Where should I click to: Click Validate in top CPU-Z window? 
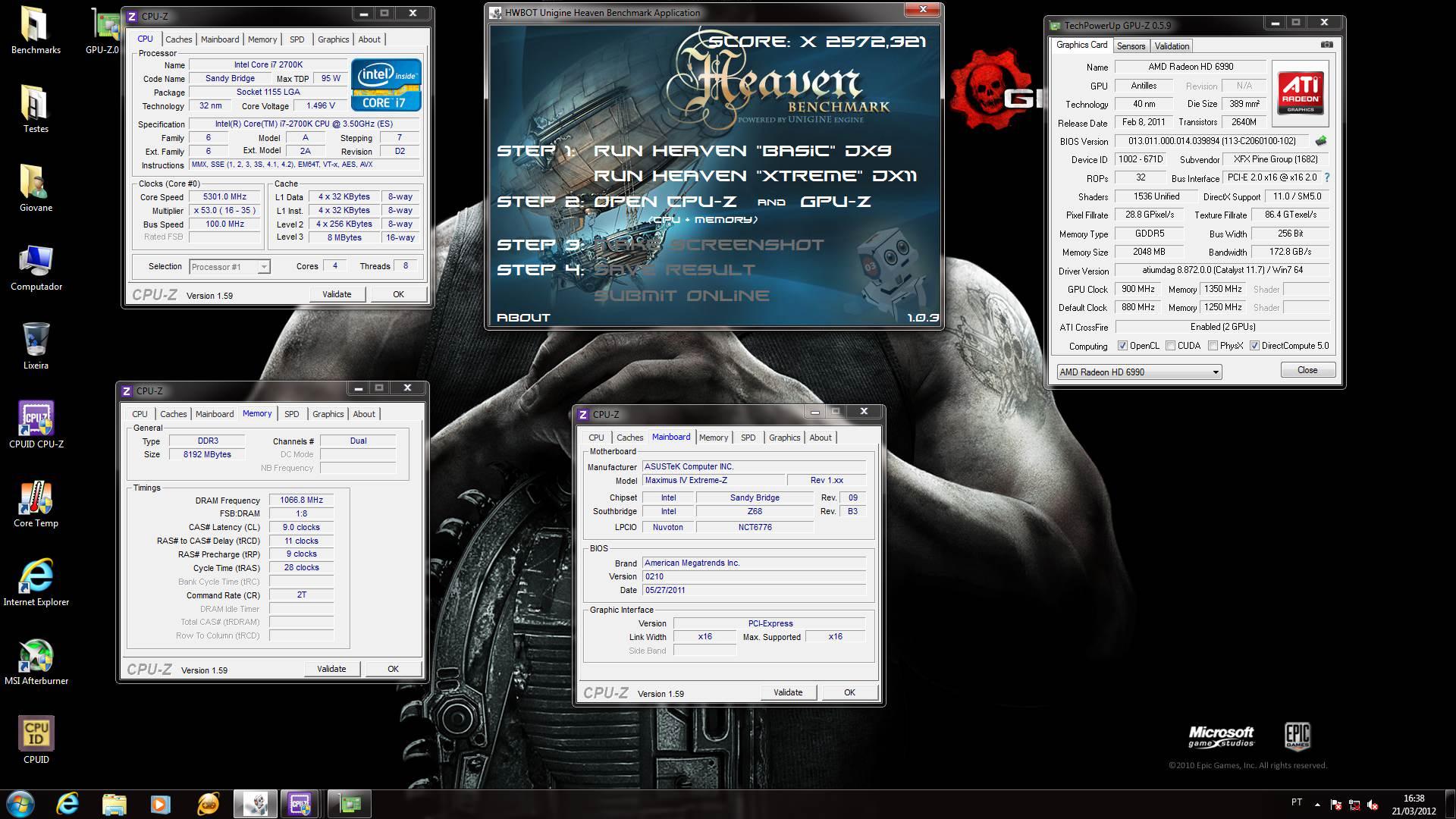pyautogui.click(x=337, y=294)
